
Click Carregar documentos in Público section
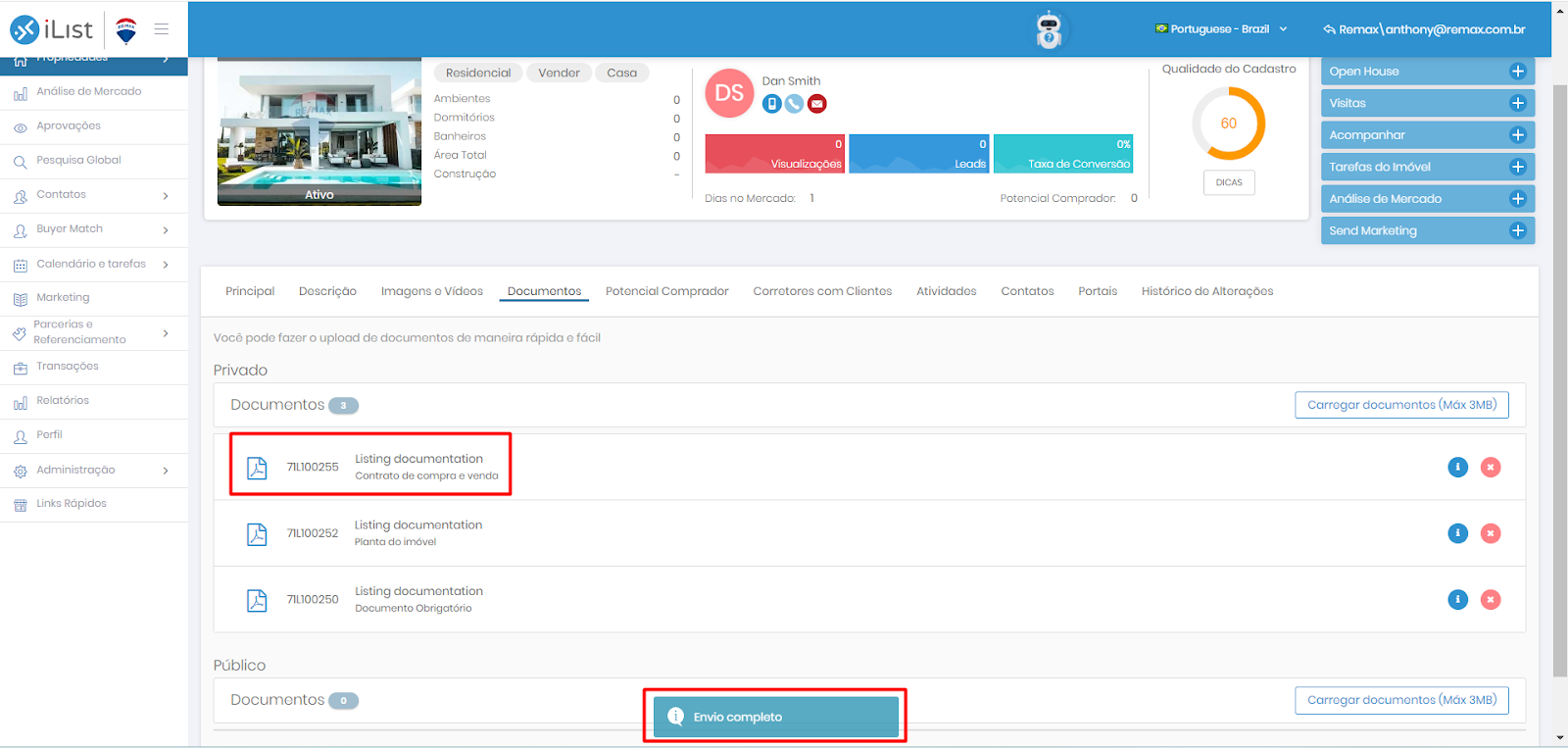[1401, 700]
